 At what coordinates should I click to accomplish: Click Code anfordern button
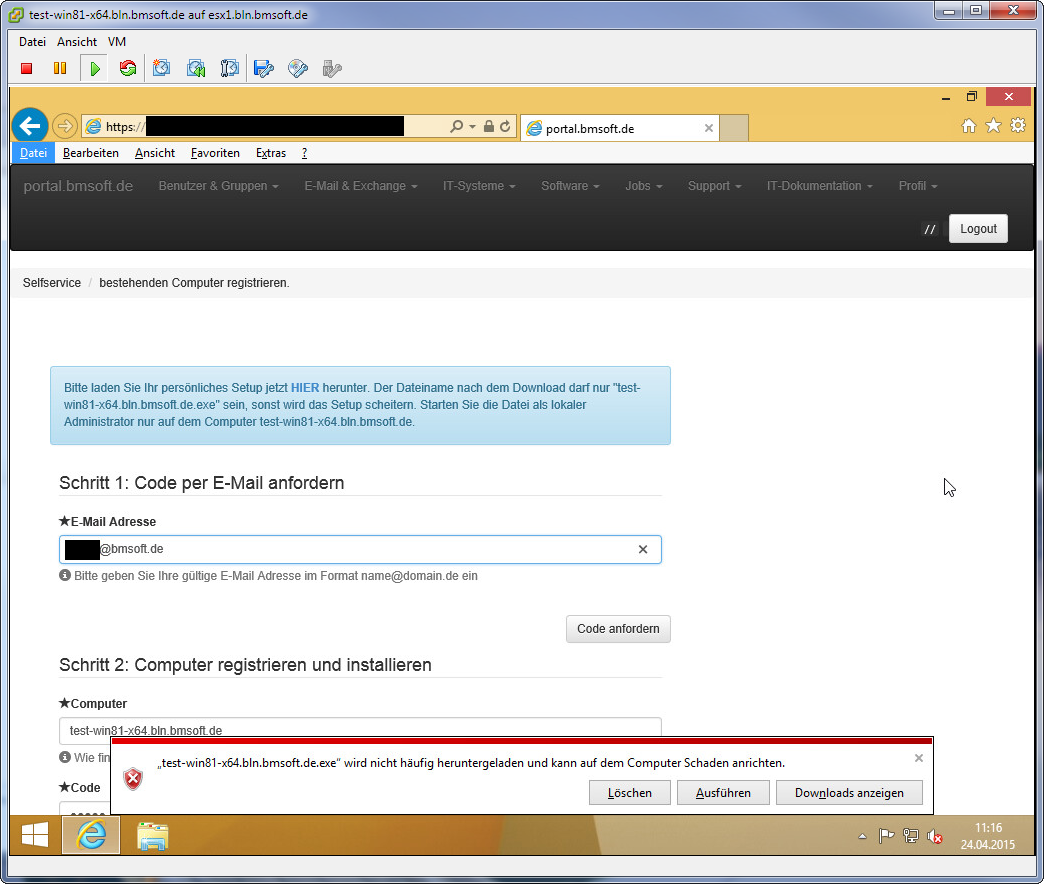618,629
